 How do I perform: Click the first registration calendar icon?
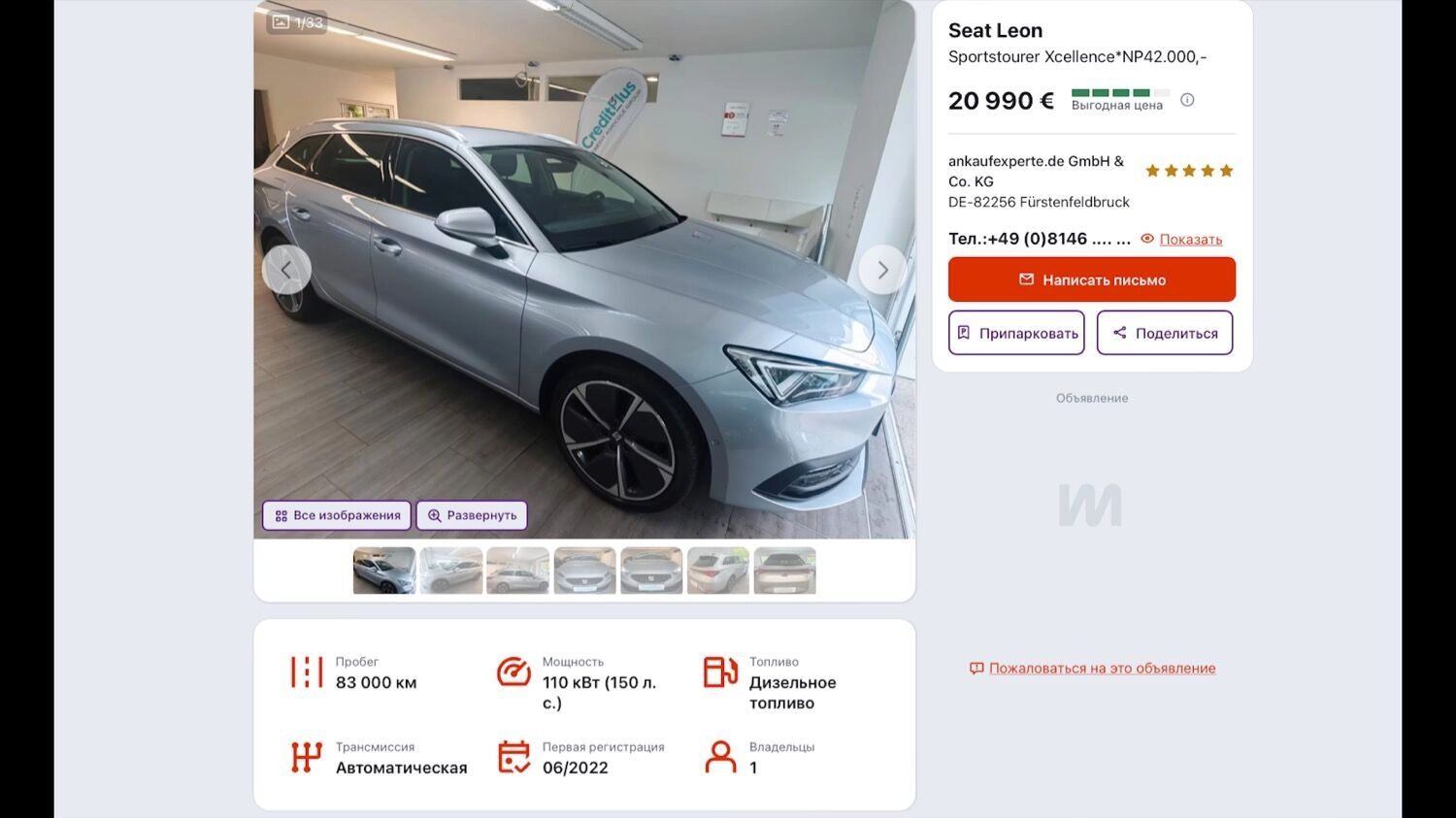[x=513, y=757]
